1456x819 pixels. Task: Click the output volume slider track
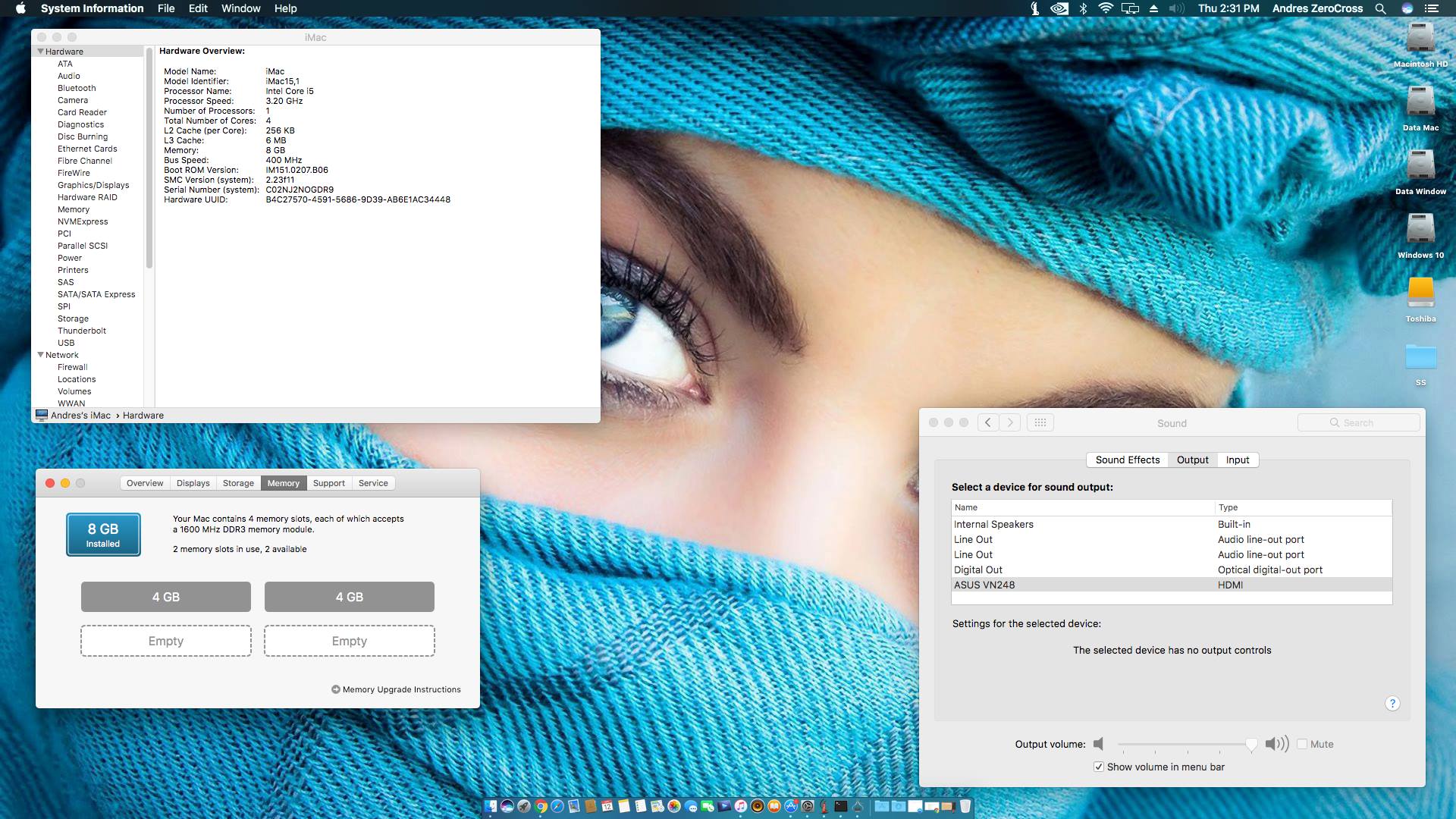[1183, 744]
